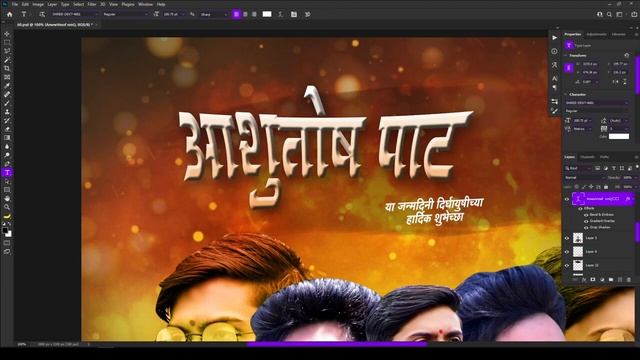The image size is (640, 360).
Task: Select the Healing Brush tool
Action: click(x=7, y=94)
